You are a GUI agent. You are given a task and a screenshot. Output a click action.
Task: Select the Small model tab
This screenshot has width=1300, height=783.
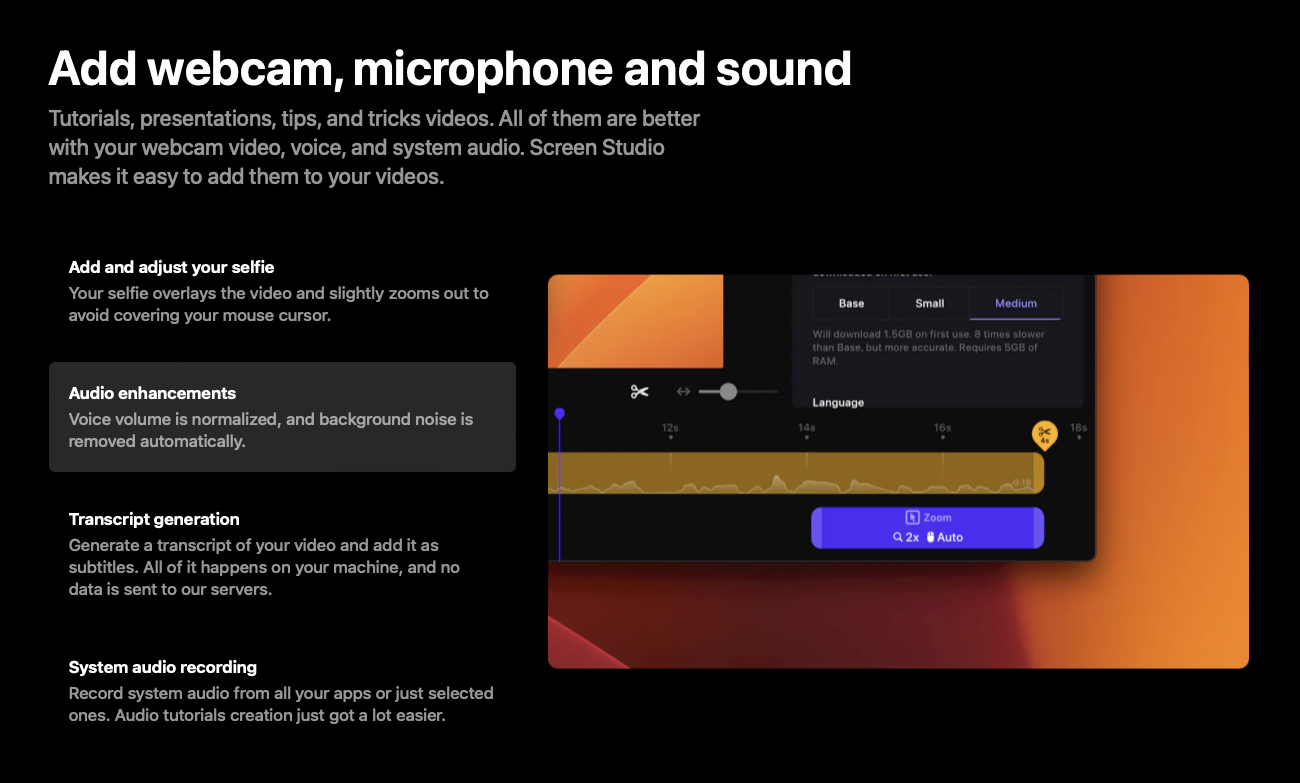(x=930, y=303)
